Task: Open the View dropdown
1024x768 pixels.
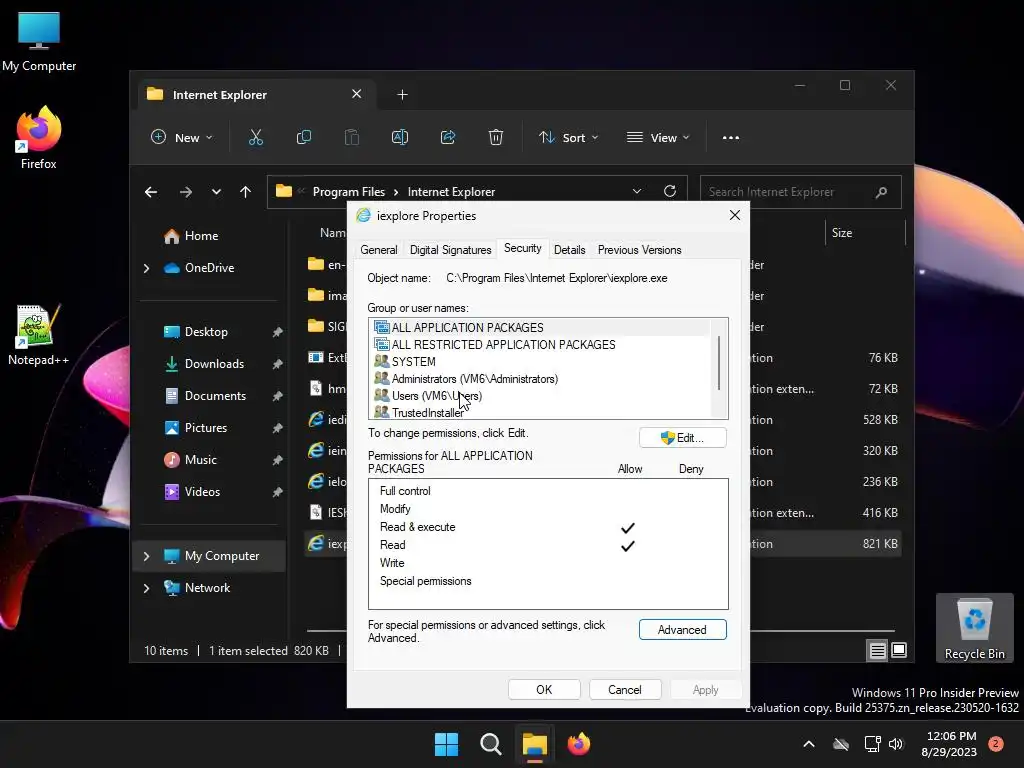Action: [658, 138]
